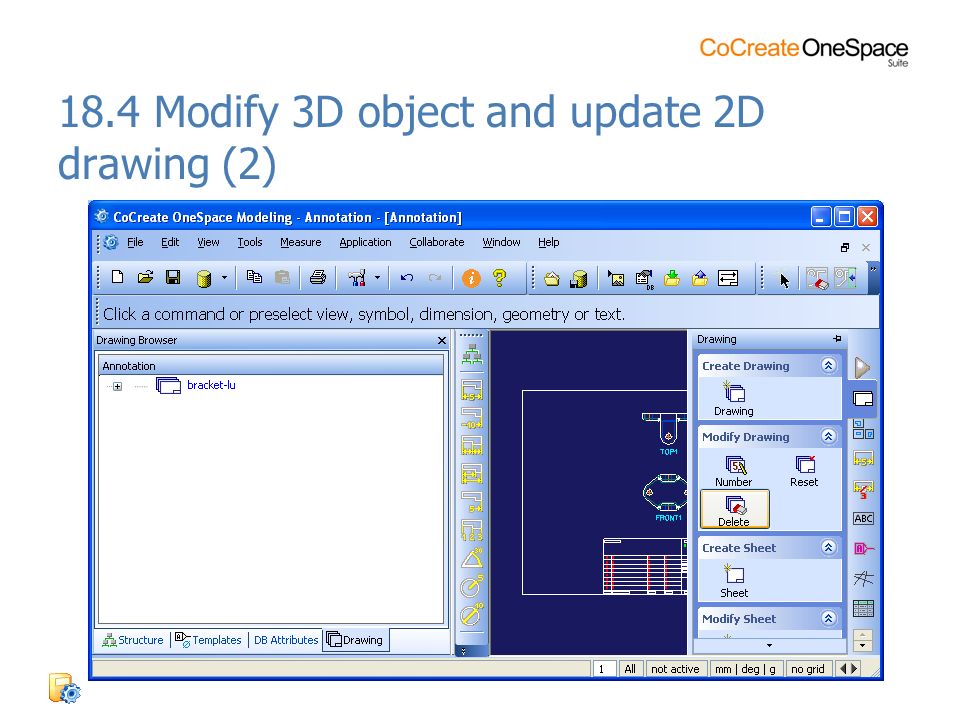
Task: Click the swap arrows toolbar icon
Action: [x=728, y=278]
